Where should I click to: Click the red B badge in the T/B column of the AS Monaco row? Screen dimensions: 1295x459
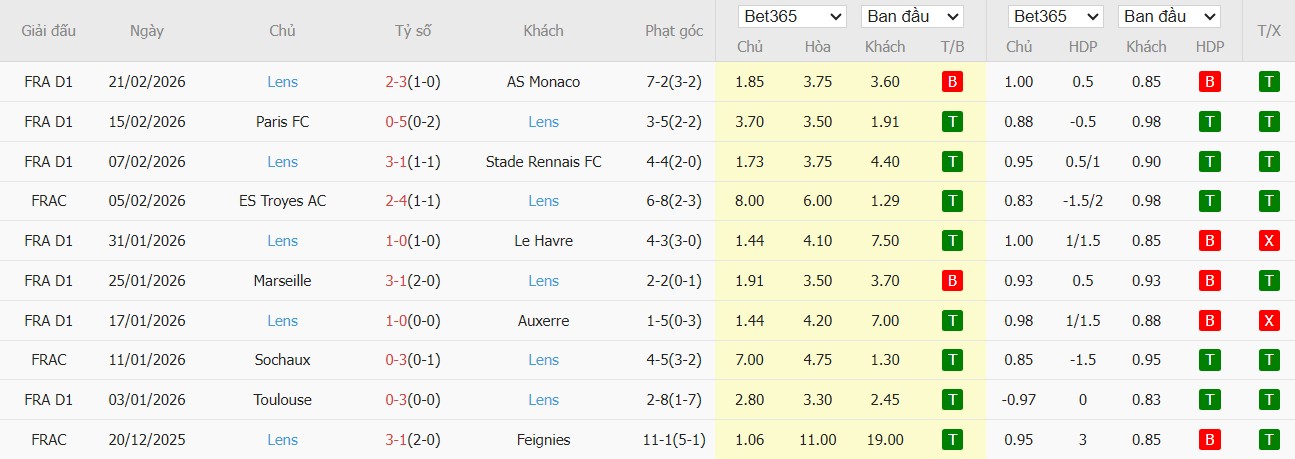pos(952,82)
